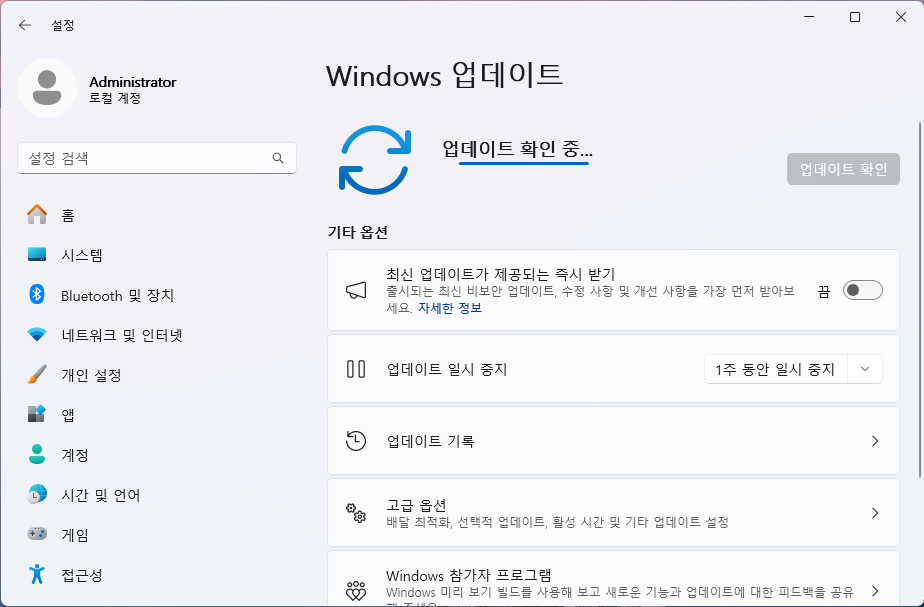Viewport: 924px width, 607px height.
Task: Click the 설정 검색 search field
Action: pos(157,158)
